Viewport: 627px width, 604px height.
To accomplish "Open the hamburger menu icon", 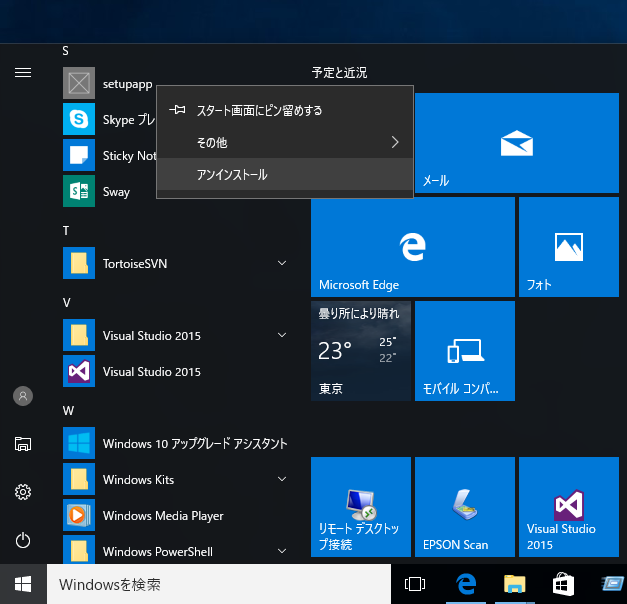I will pyautogui.click(x=23, y=73).
